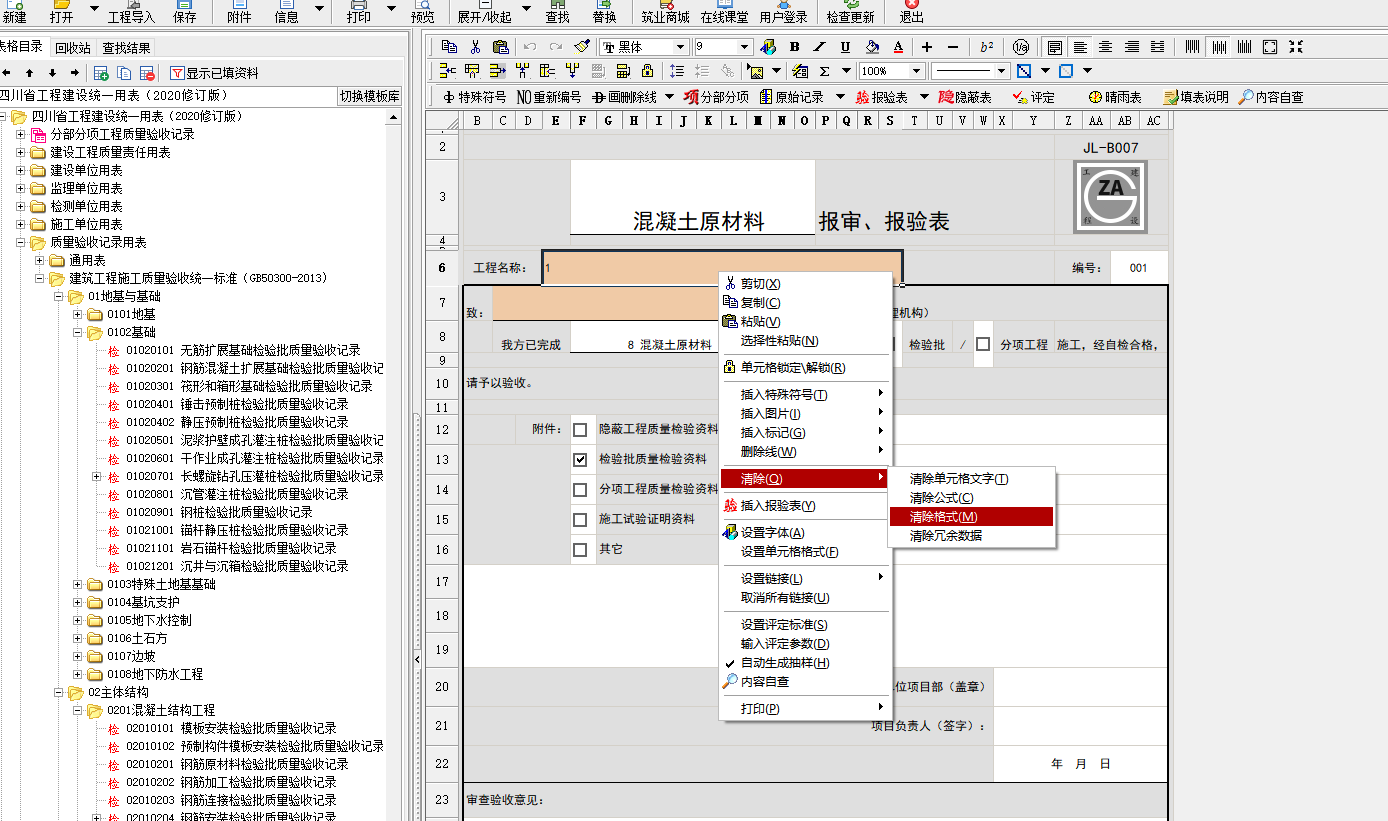This screenshot has height=821, width=1388.
Task: Click the up arrow icon in directory toolbar
Action: (29, 73)
